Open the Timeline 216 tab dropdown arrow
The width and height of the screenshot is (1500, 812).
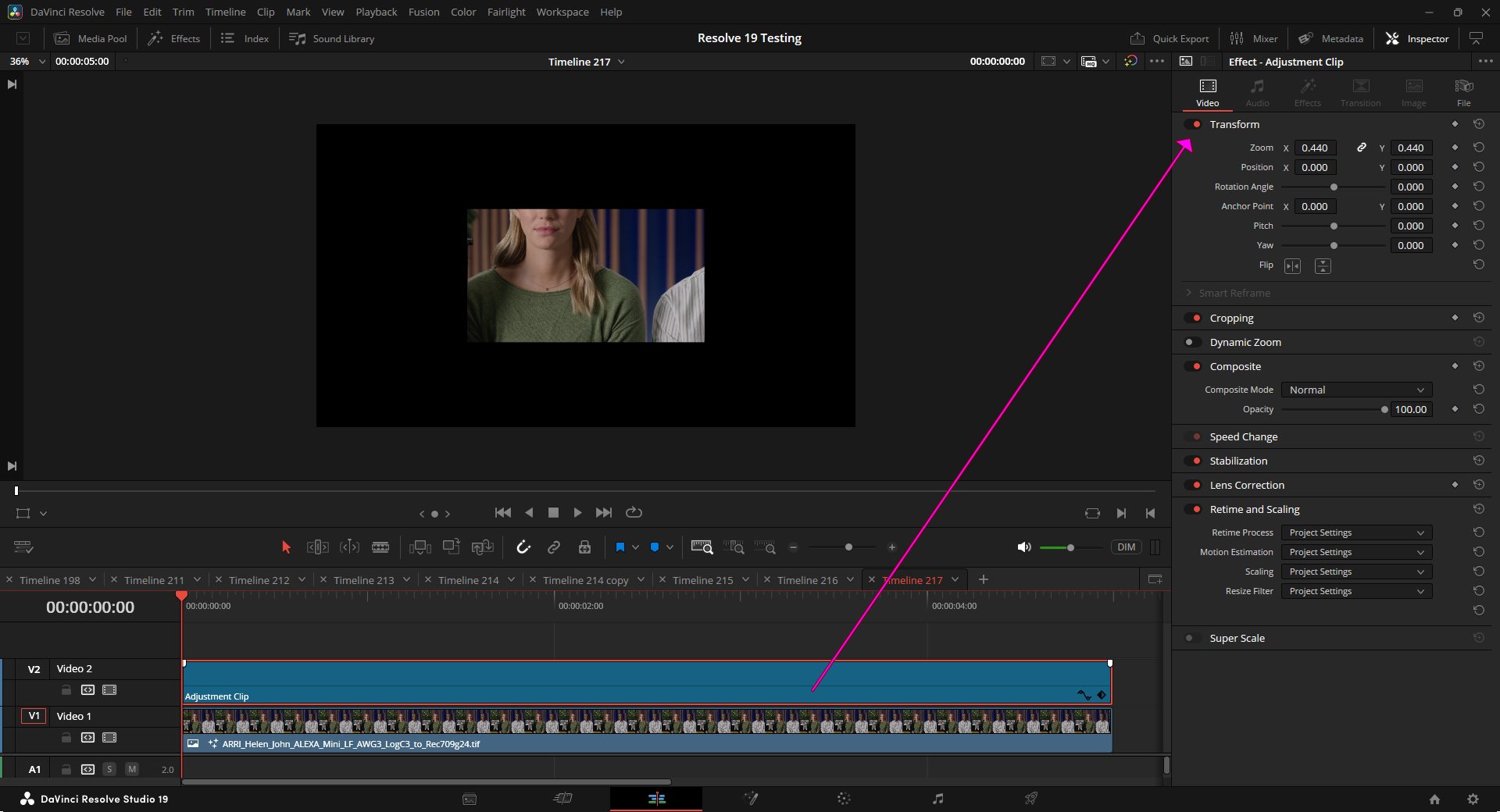[x=850, y=579]
